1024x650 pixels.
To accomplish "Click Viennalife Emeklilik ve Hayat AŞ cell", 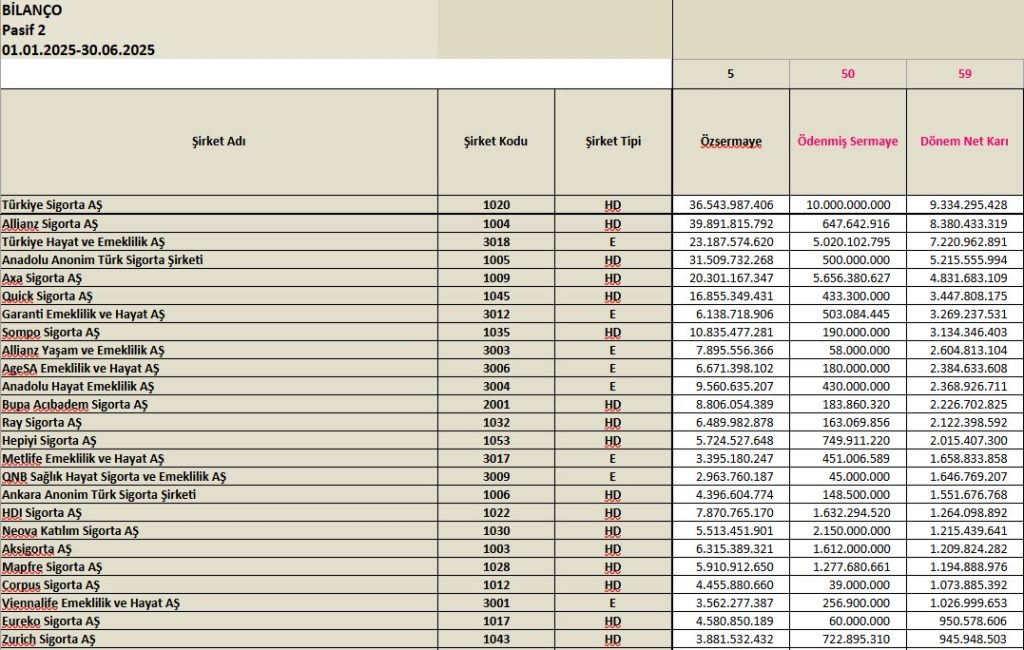I will [x=219, y=604].
